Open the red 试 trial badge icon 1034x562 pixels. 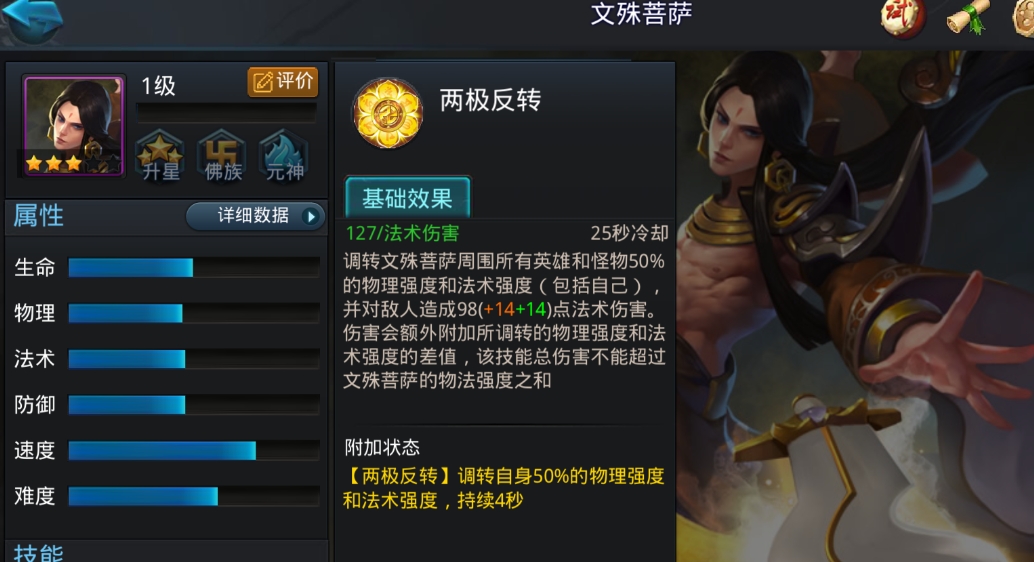[903, 18]
